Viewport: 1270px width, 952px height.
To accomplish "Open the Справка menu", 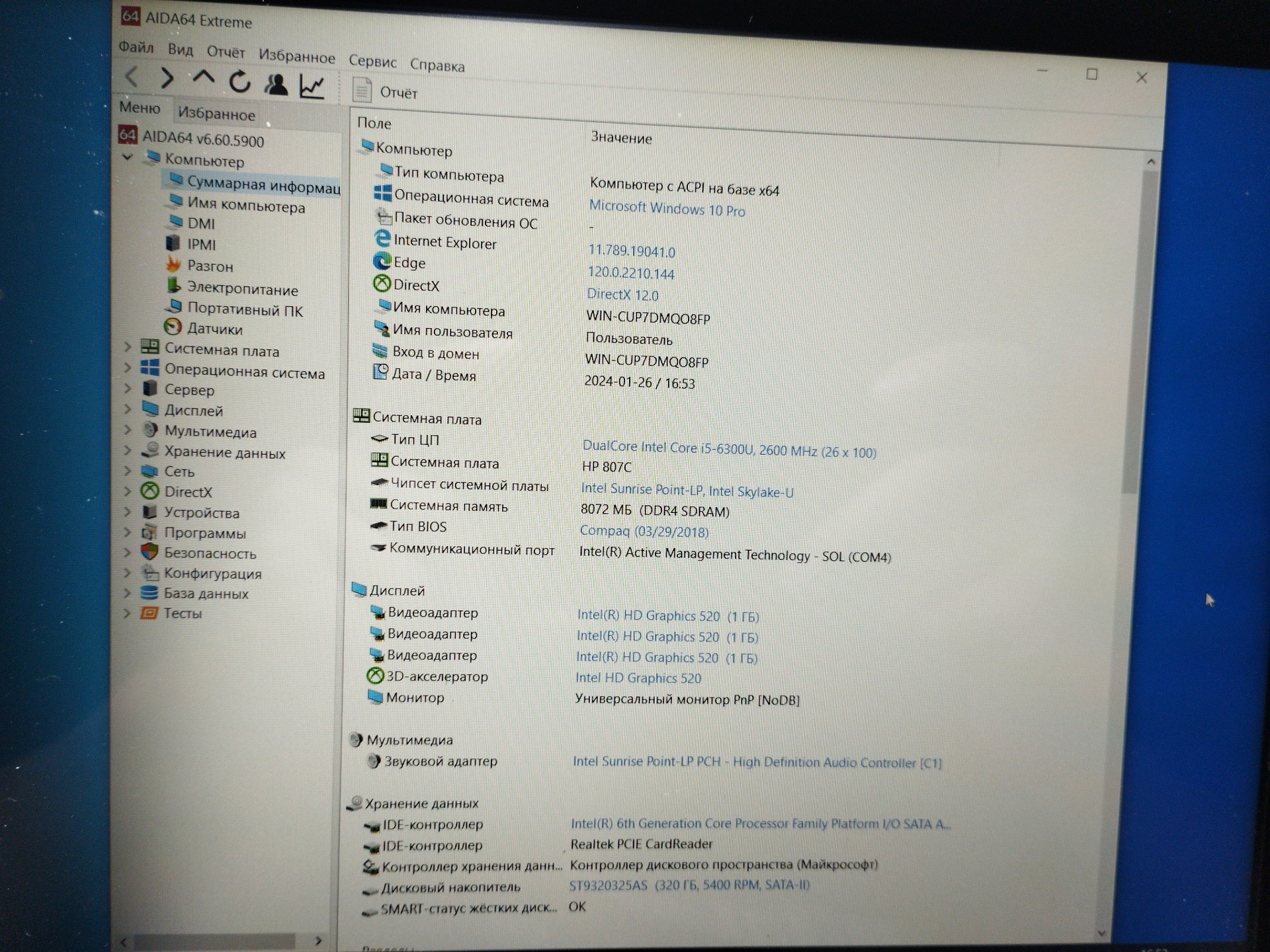I will point(437,65).
